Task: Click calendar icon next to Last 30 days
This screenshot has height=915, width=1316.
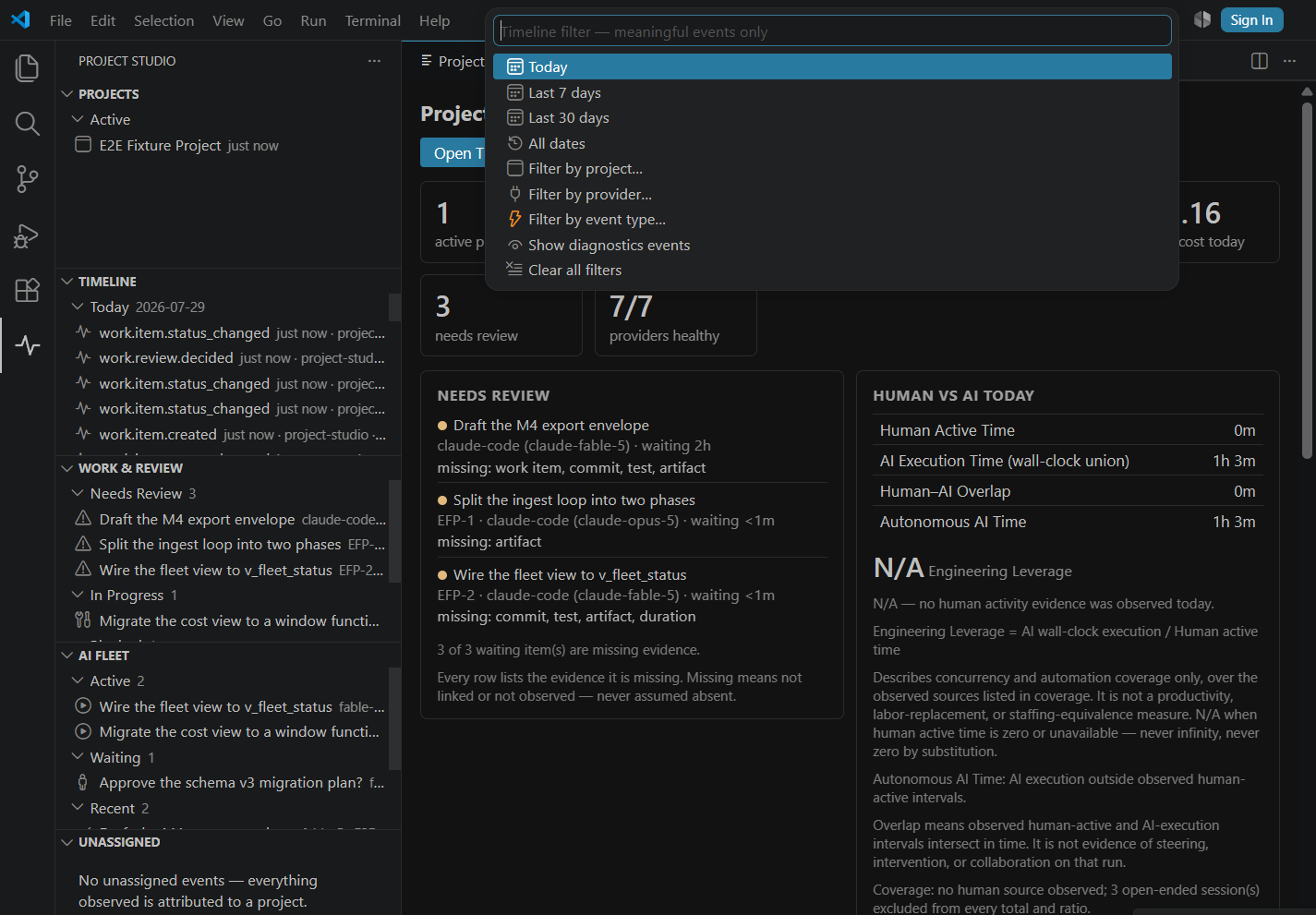Action: pos(515,118)
